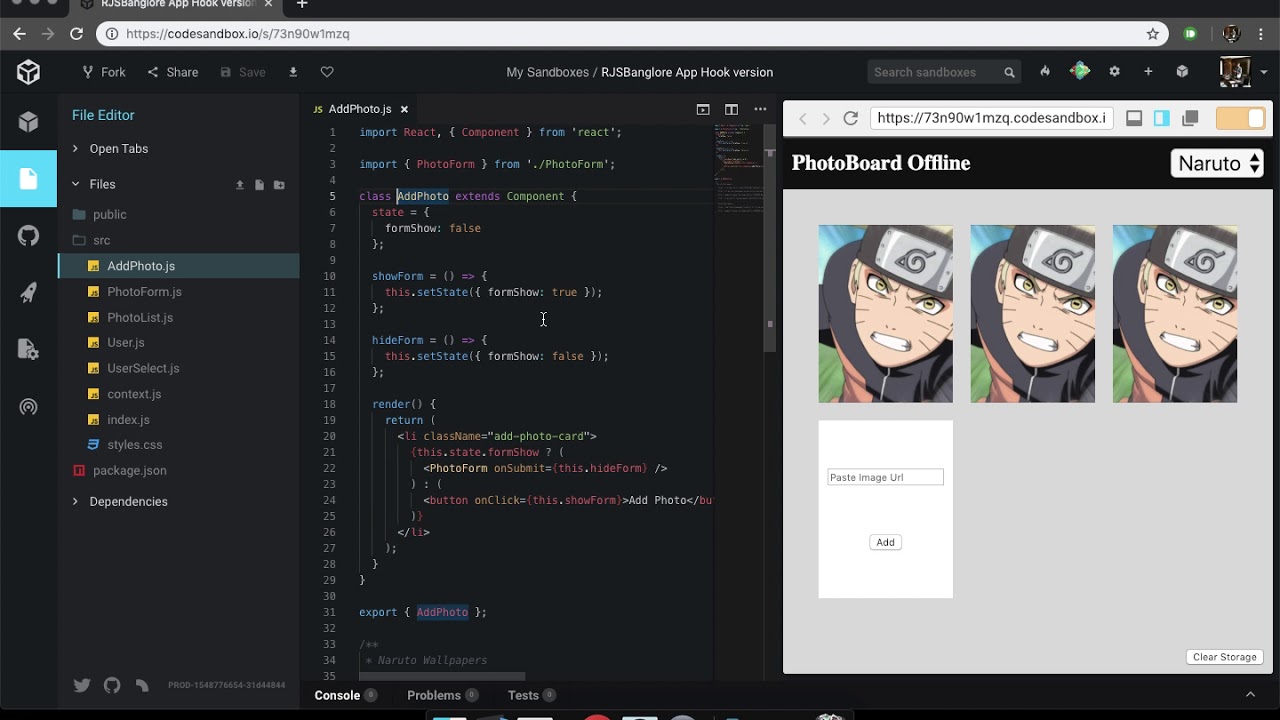
Task: Click the preview URL address field
Action: [992, 118]
